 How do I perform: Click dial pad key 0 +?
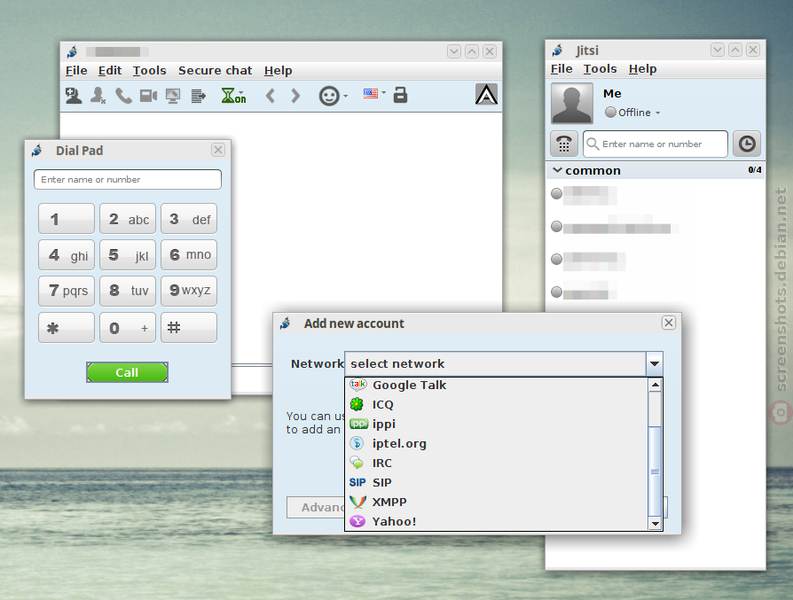click(127, 328)
